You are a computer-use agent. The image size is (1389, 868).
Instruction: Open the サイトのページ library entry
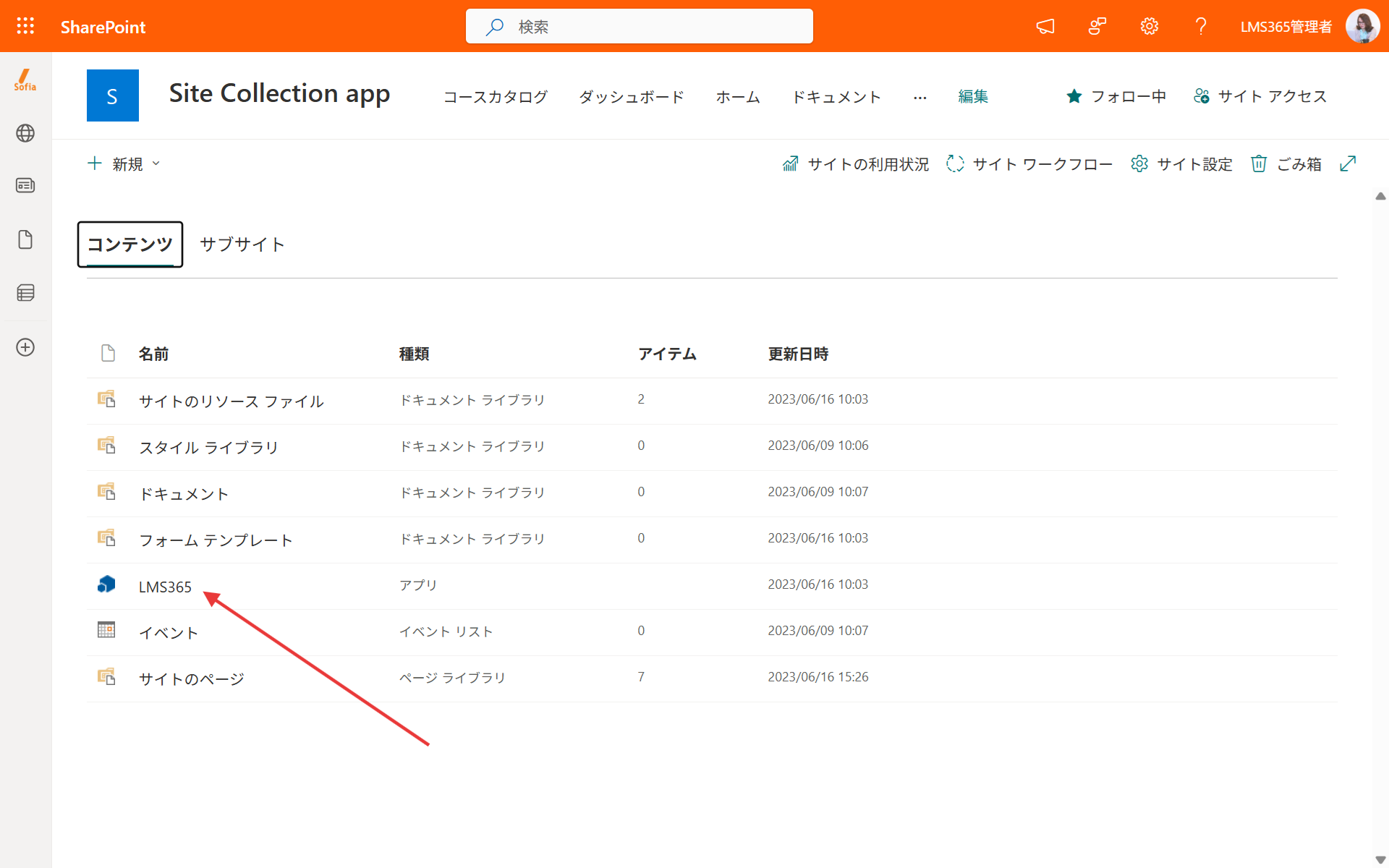pos(192,678)
